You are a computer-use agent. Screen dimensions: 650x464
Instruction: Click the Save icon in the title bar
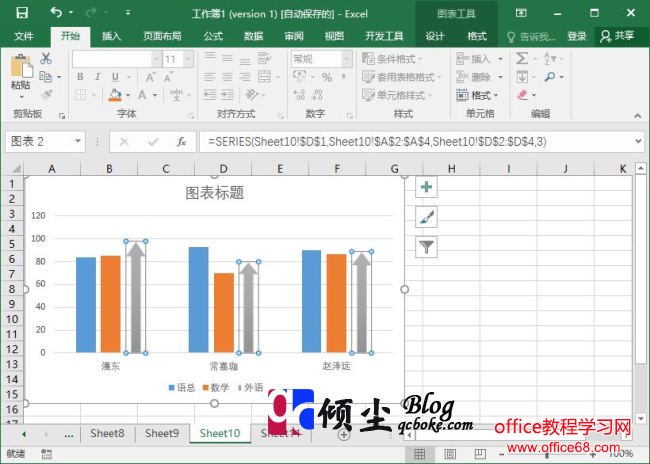(x=22, y=13)
